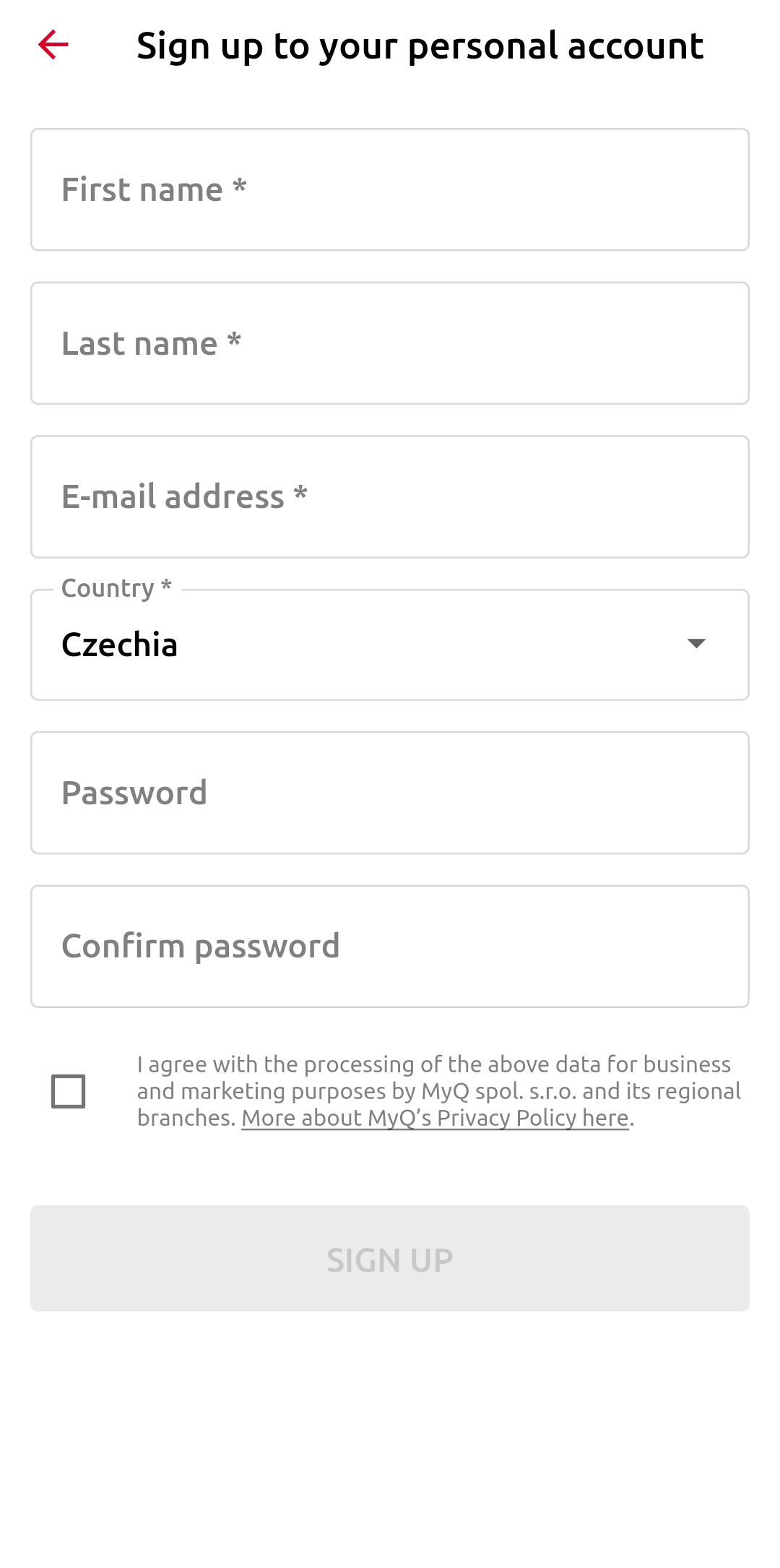Expand the Country selector showing Czechia
This screenshot has height=1568, width=780.
[390, 644]
